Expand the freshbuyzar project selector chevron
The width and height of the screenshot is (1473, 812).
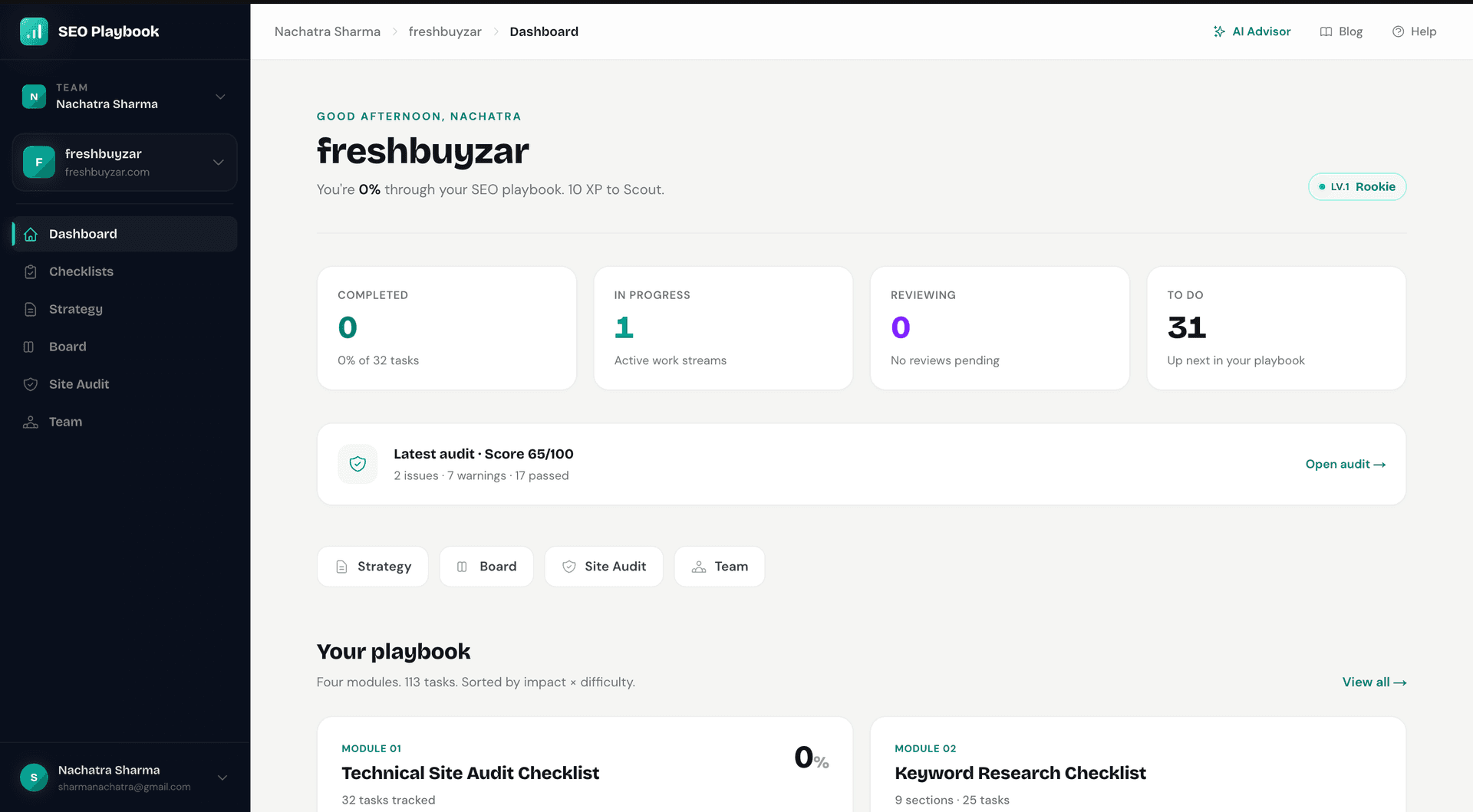point(219,162)
